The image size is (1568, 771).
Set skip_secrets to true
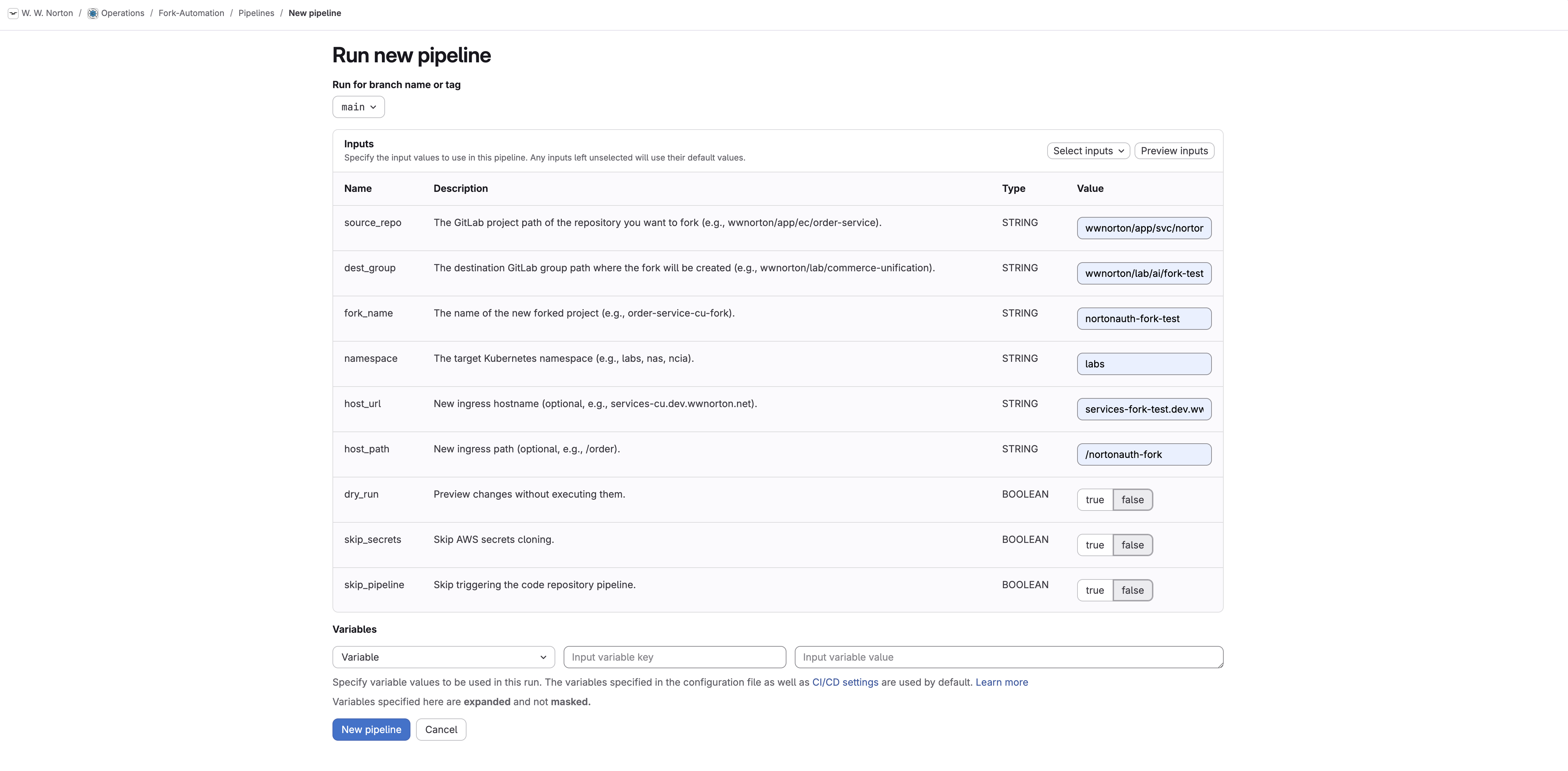click(1095, 545)
